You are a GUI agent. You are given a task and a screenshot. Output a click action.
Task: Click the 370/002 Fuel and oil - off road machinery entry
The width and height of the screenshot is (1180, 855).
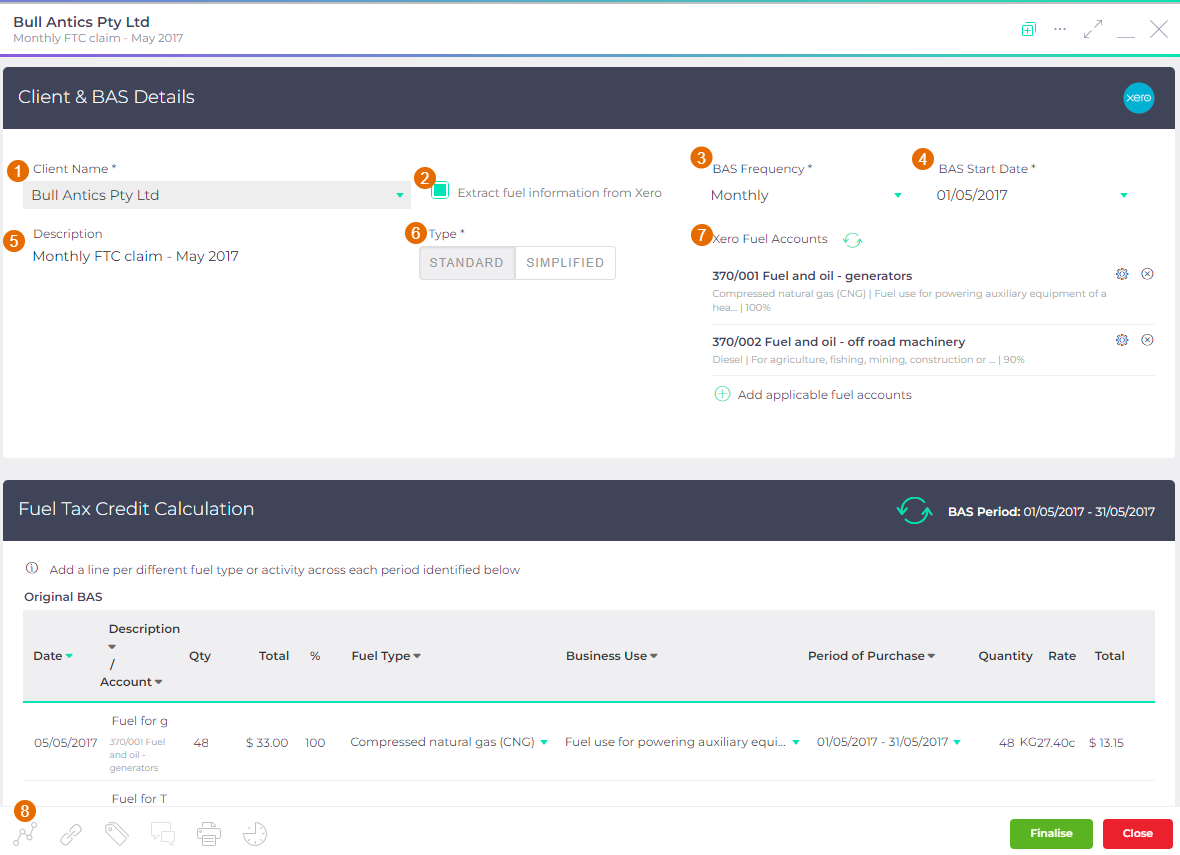pos(838,342)
